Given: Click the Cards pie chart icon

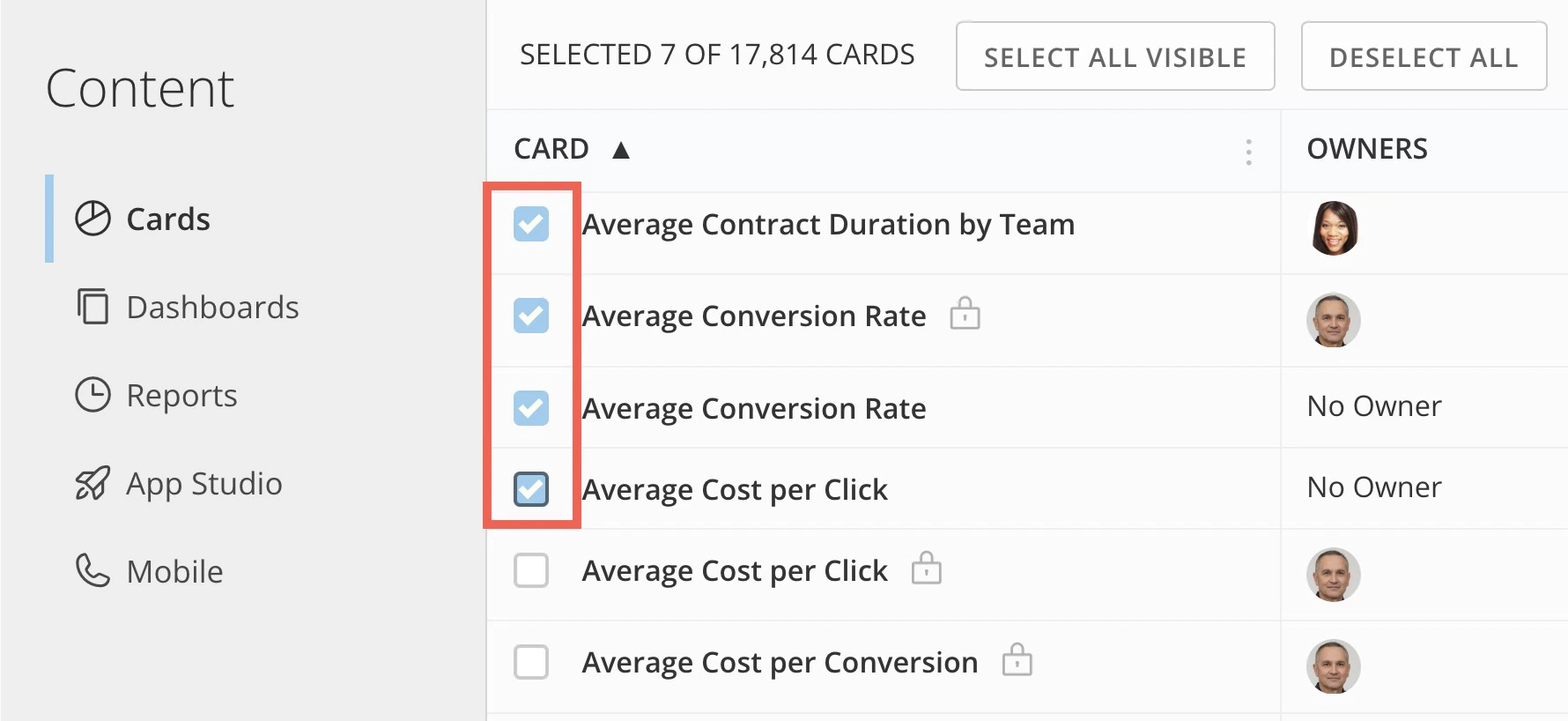Looking at the screenshot, I should [92, 219].
